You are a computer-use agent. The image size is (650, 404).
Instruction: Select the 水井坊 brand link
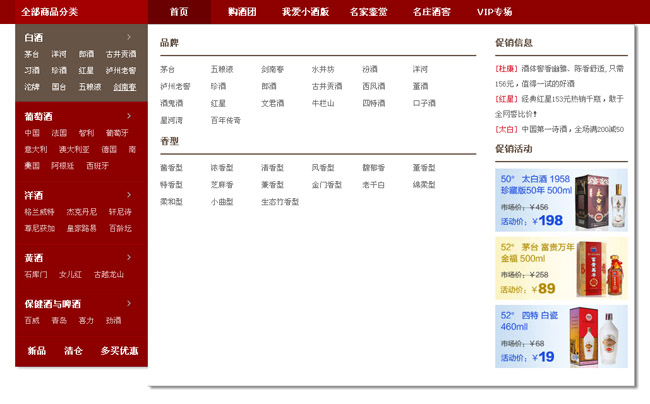(x=322, y=69)
